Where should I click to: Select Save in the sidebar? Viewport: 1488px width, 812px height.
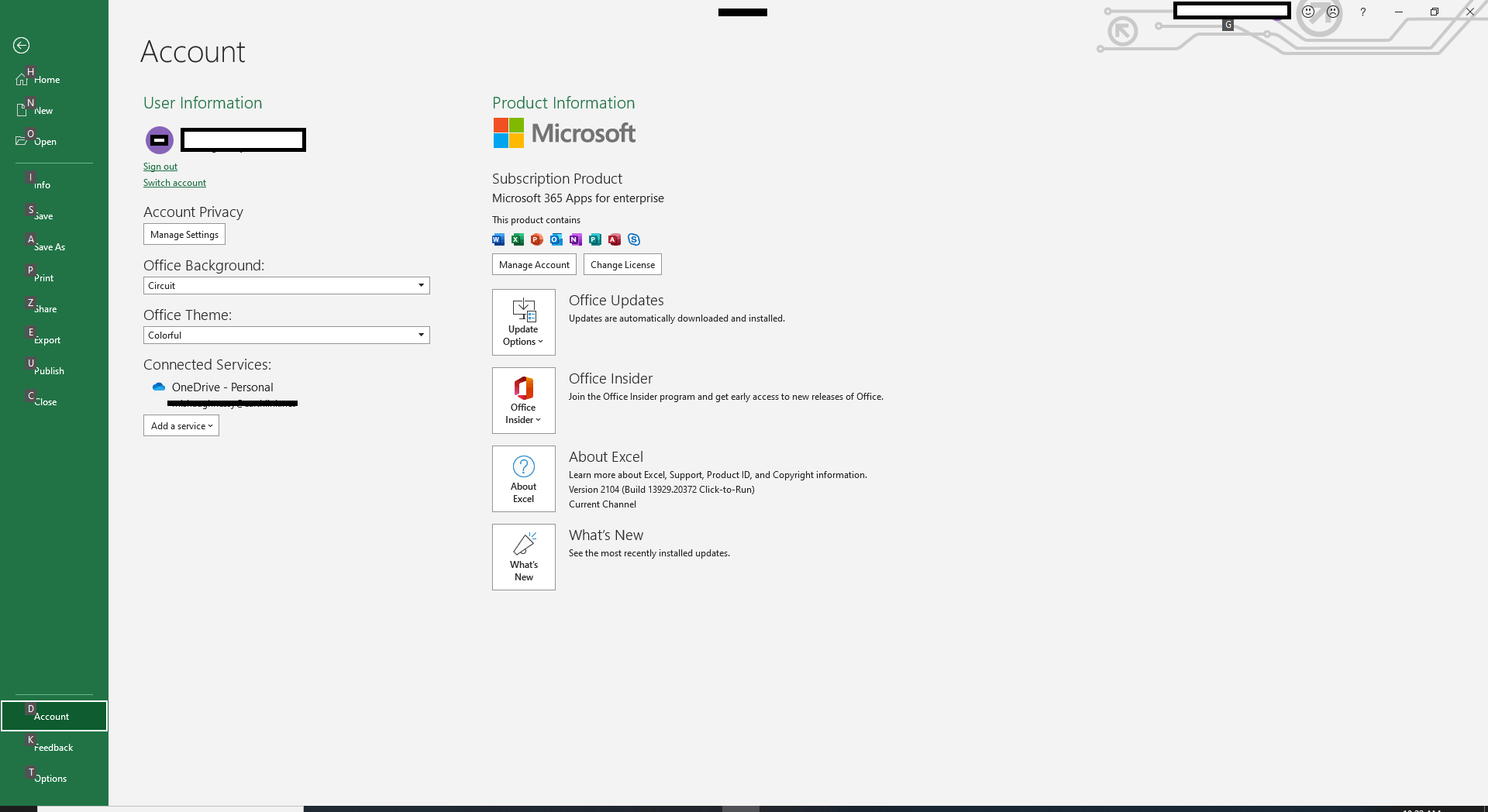point(54,215)
